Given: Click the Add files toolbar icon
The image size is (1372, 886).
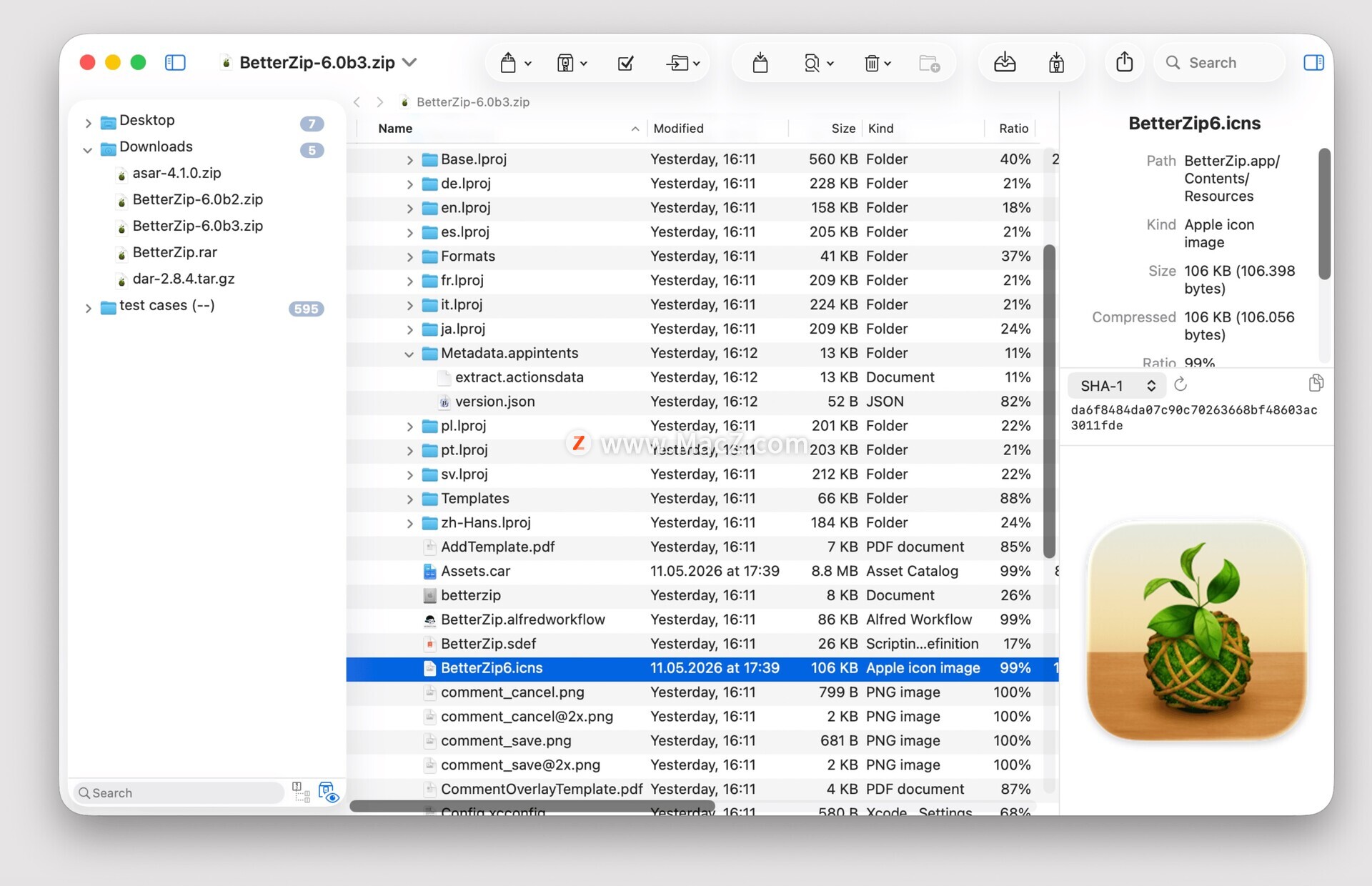Looking at the screenshot, I should [760, 63].
